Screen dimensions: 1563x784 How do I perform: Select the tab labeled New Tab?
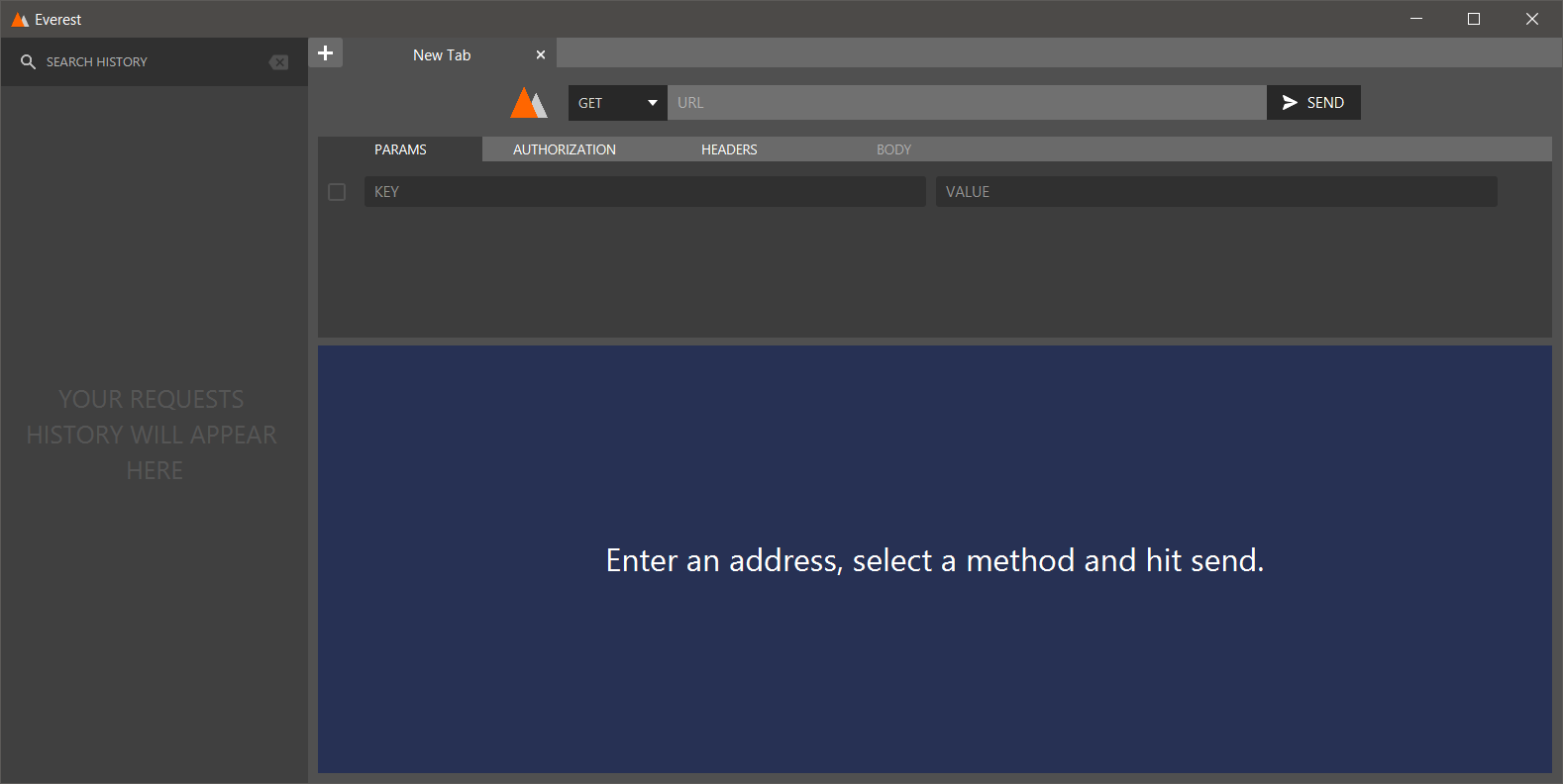(442, 55)
